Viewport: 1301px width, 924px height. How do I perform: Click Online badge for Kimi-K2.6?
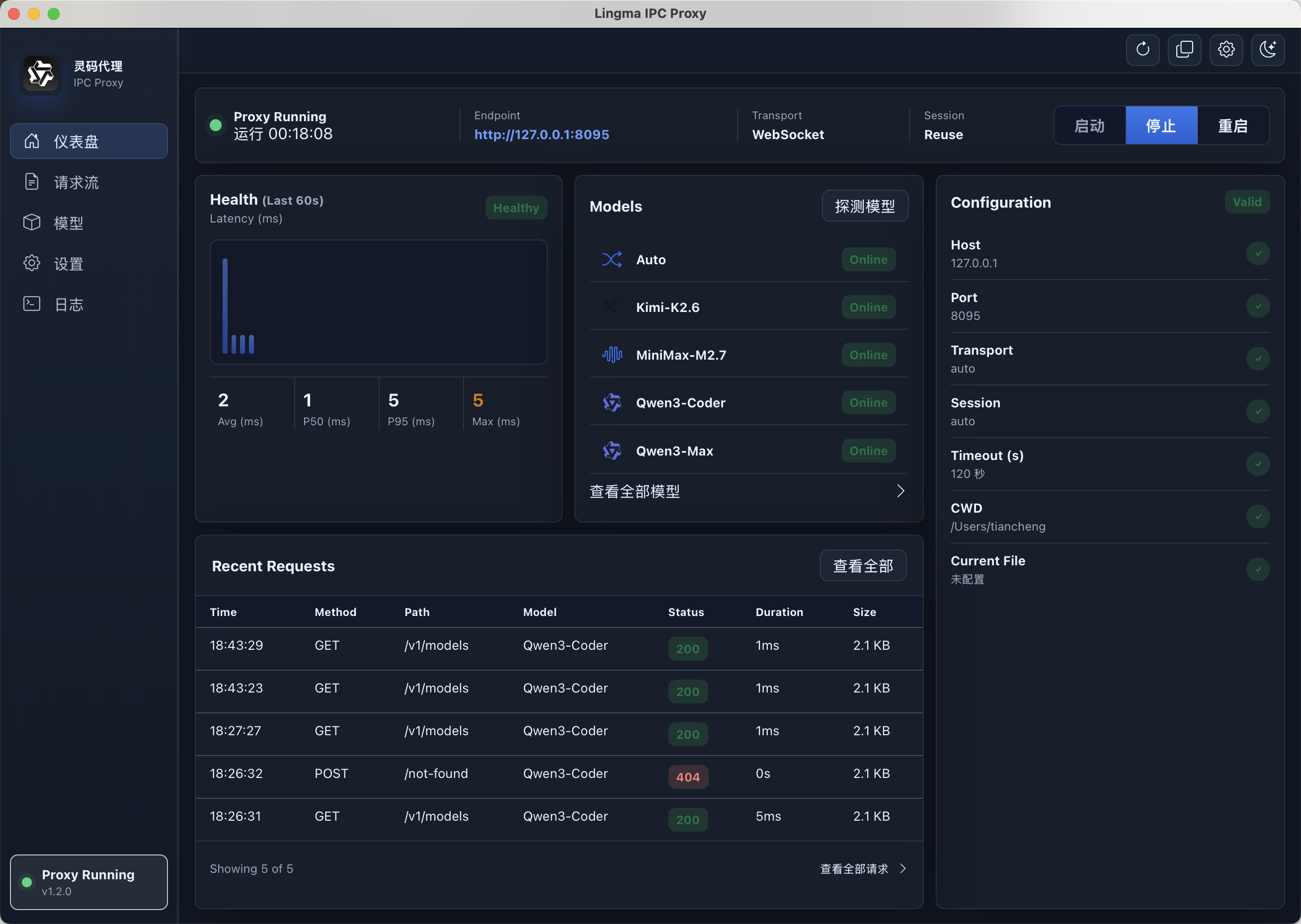pyautogui.click(x=869, y=307)
